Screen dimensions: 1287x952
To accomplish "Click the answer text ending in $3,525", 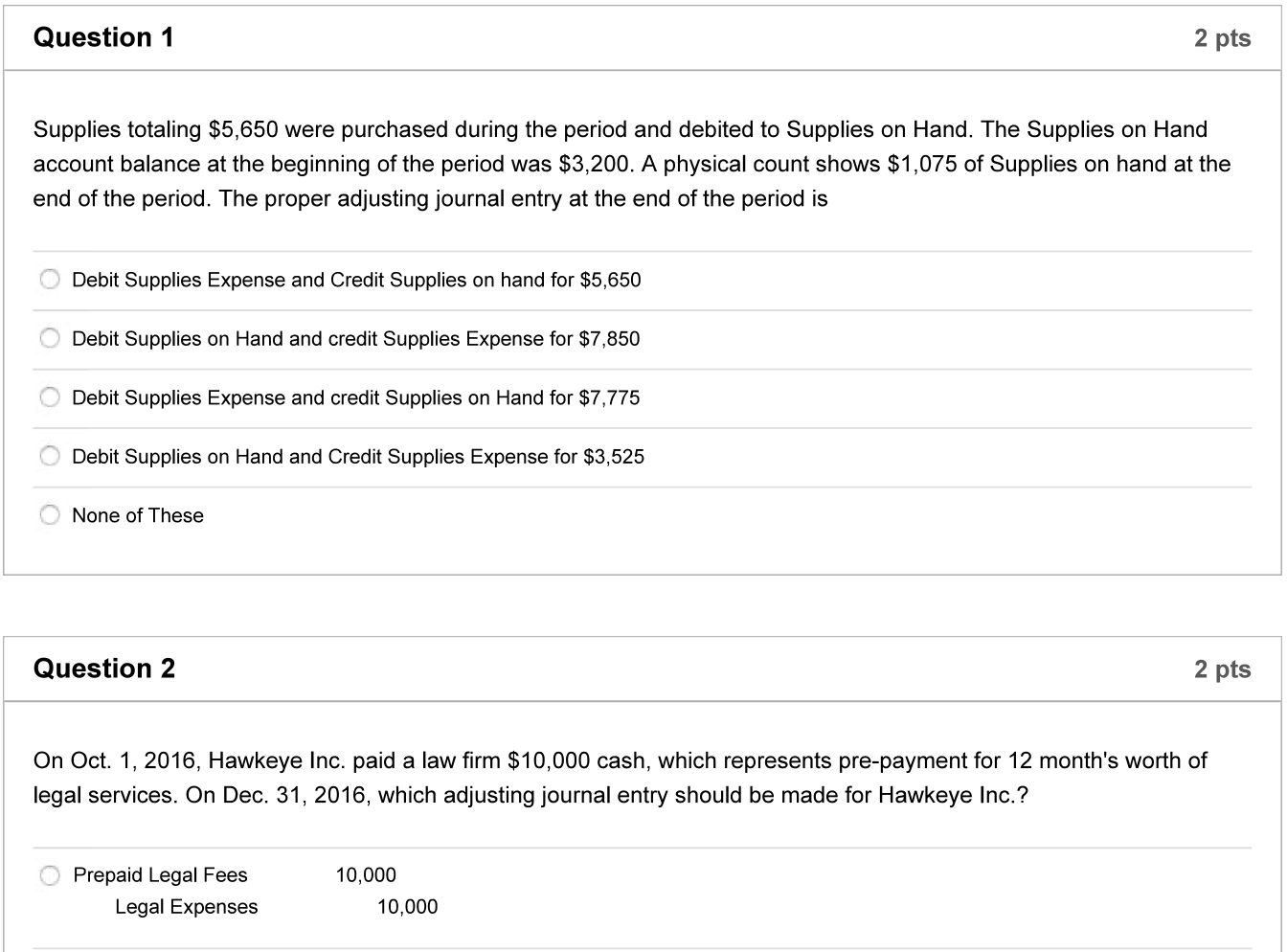I will (358, 457).
